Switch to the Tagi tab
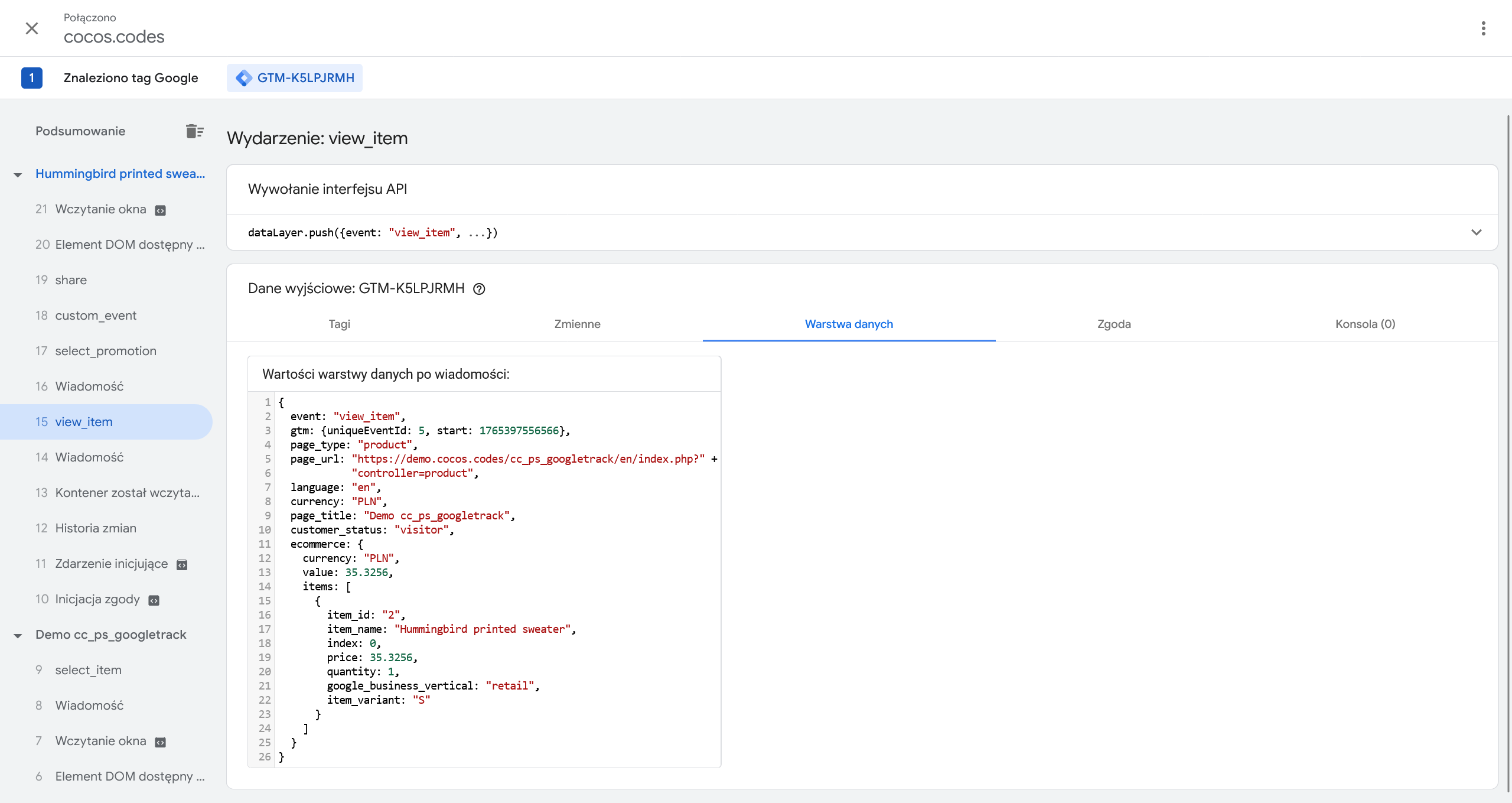The width and height of the screenshot is (1512, 803). click(x=340, y=324)
